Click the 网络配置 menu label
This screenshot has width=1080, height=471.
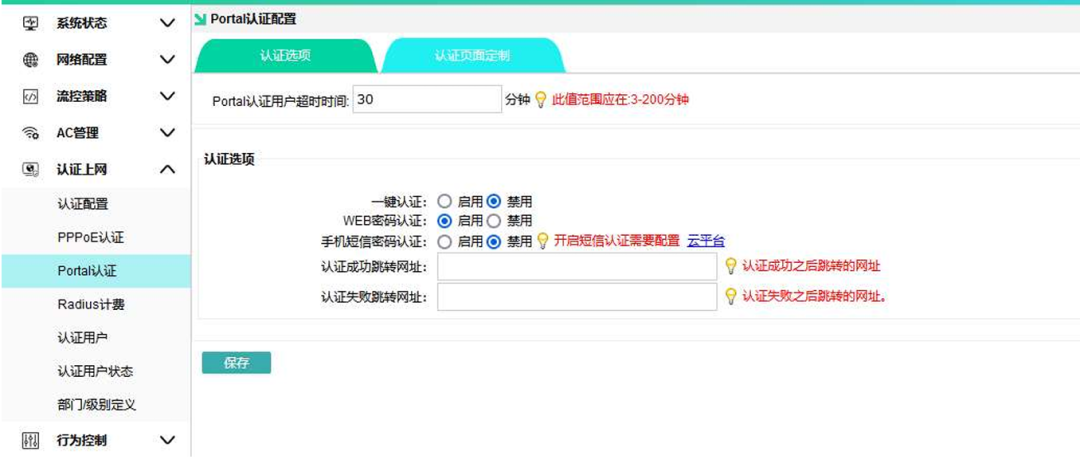[x=82, y=60]
